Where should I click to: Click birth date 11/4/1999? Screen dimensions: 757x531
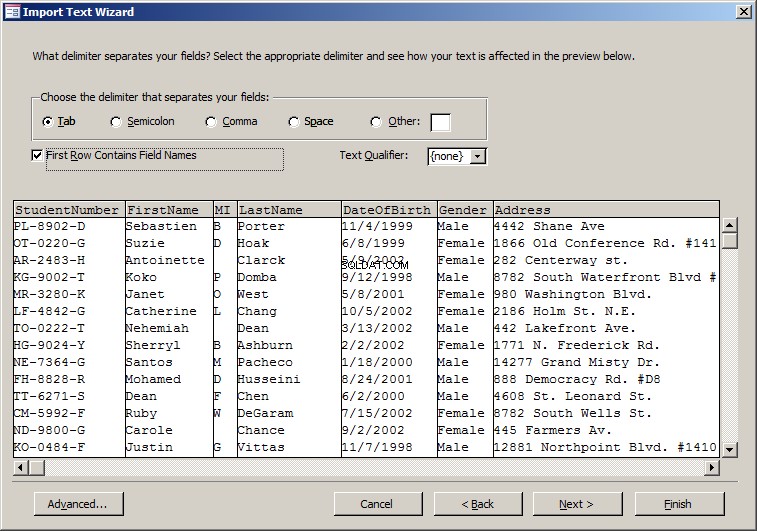pos(378,226)
